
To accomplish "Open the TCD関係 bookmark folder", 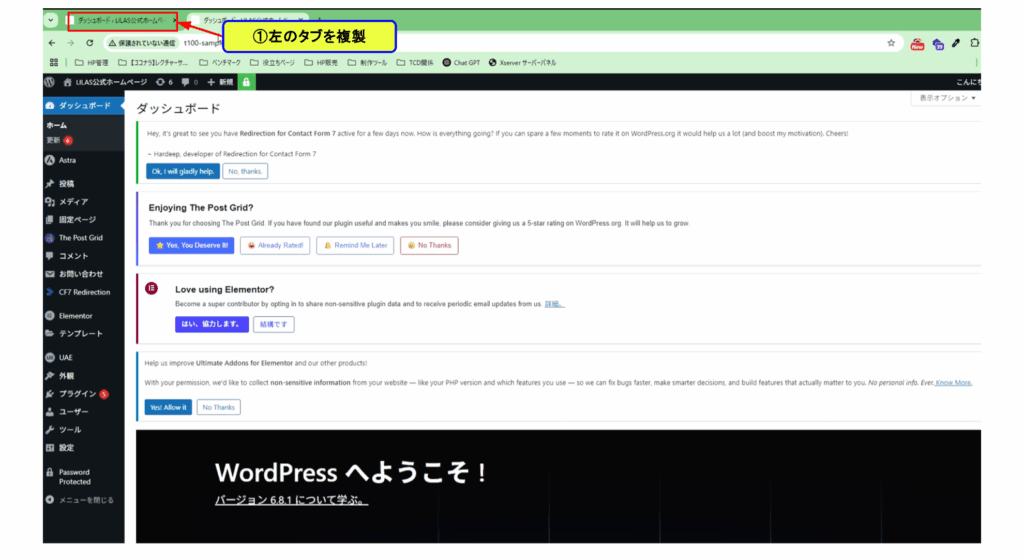I will (x=415, y=63).
